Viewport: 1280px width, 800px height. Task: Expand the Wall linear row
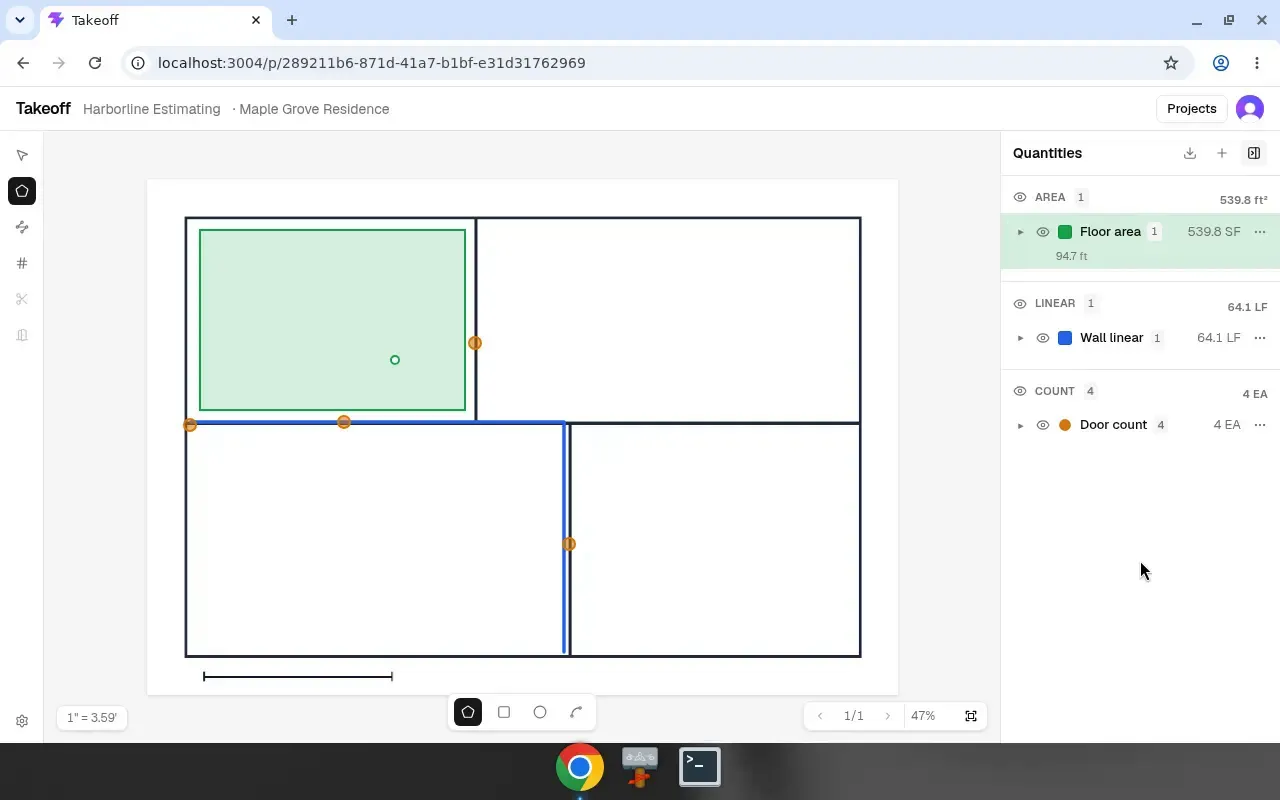(1020, 338)
